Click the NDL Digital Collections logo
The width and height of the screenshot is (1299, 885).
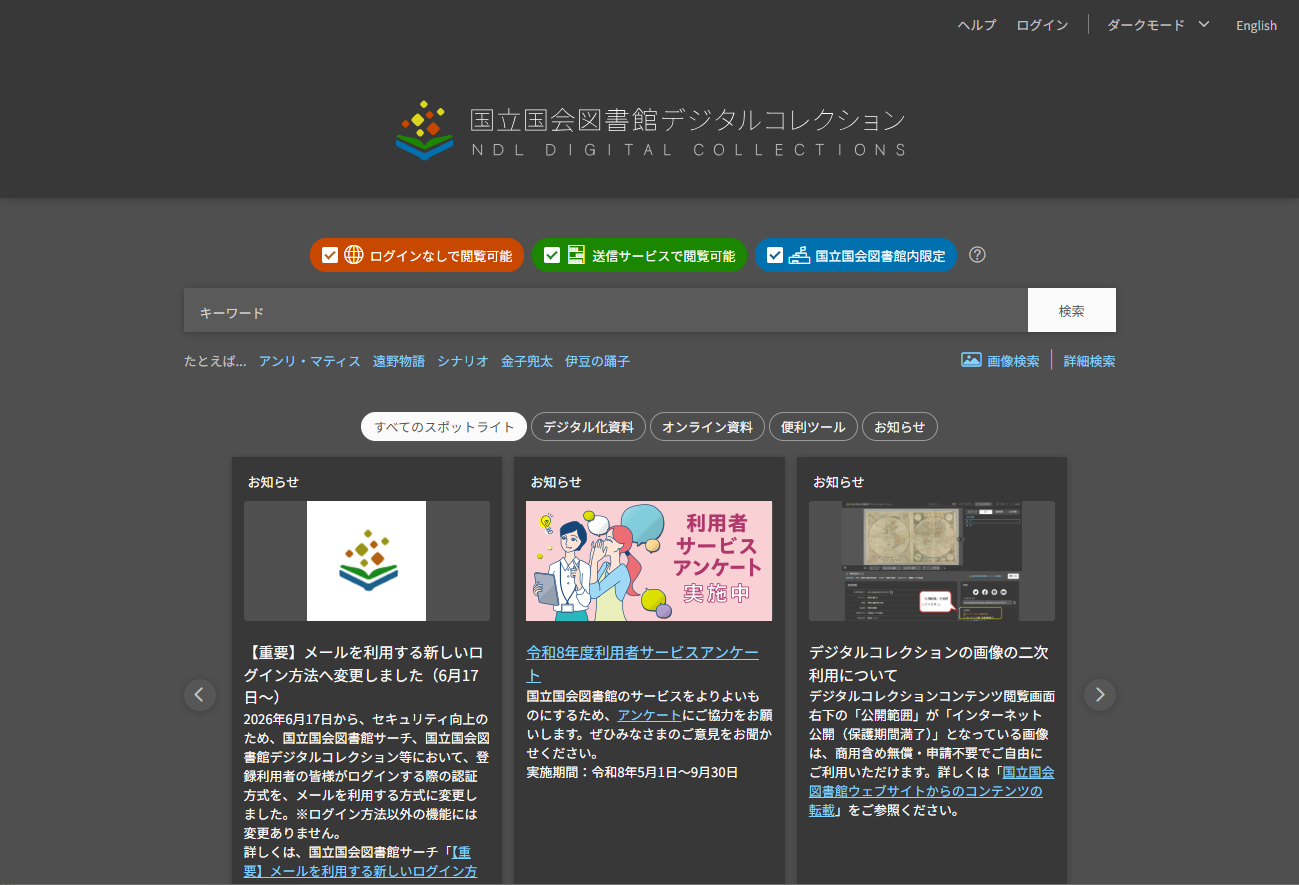(651, 130)
